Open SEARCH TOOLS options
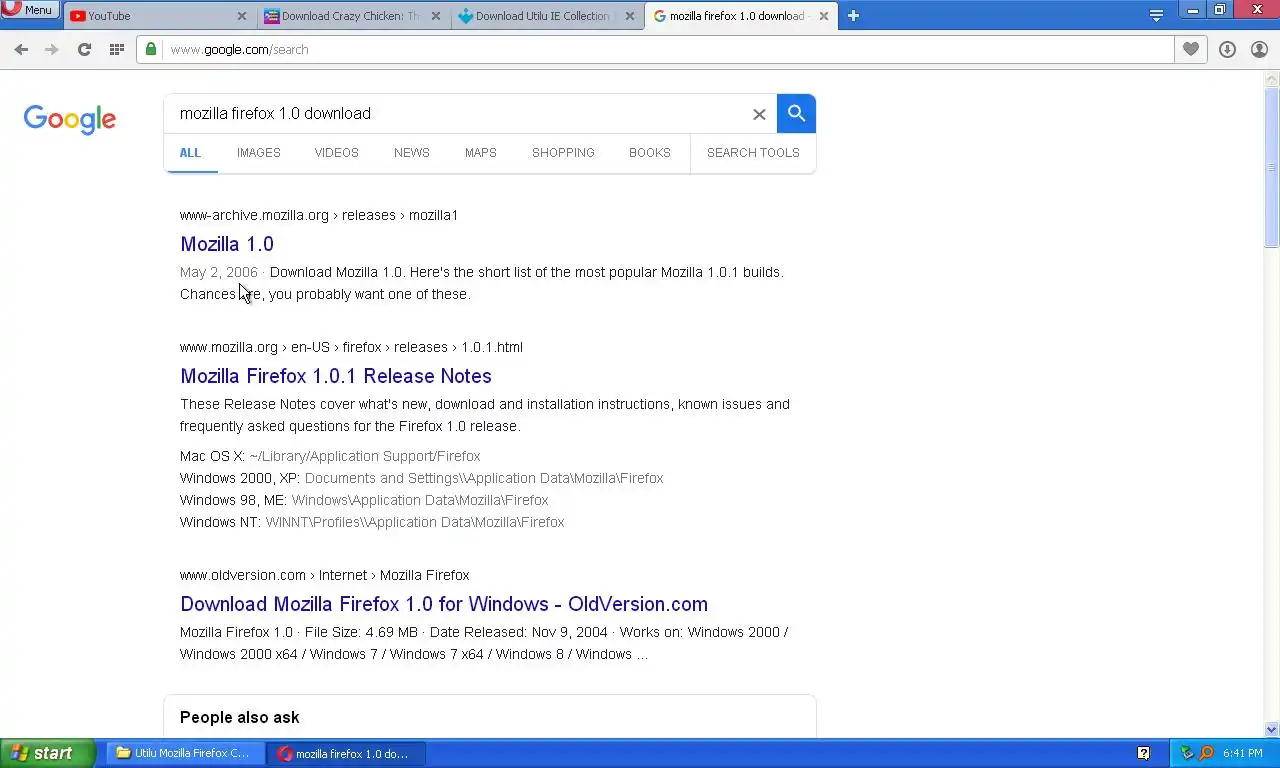Viewport: 1280px width, 768px height. 753,153
